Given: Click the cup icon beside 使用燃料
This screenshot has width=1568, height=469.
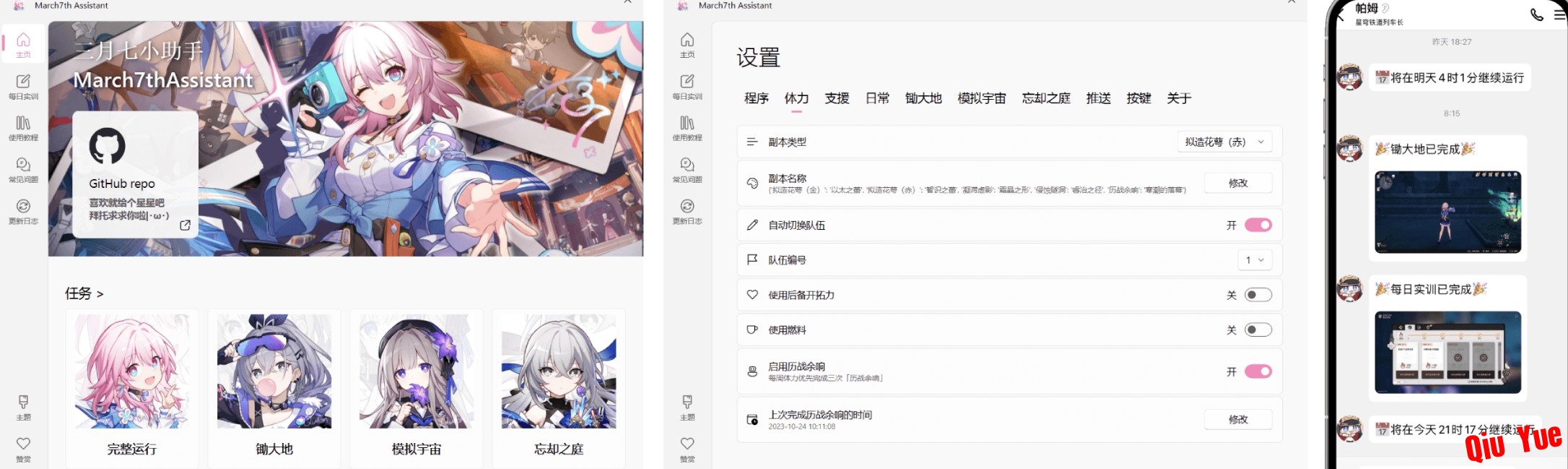Looking at the screenshot, I should 752,330.
